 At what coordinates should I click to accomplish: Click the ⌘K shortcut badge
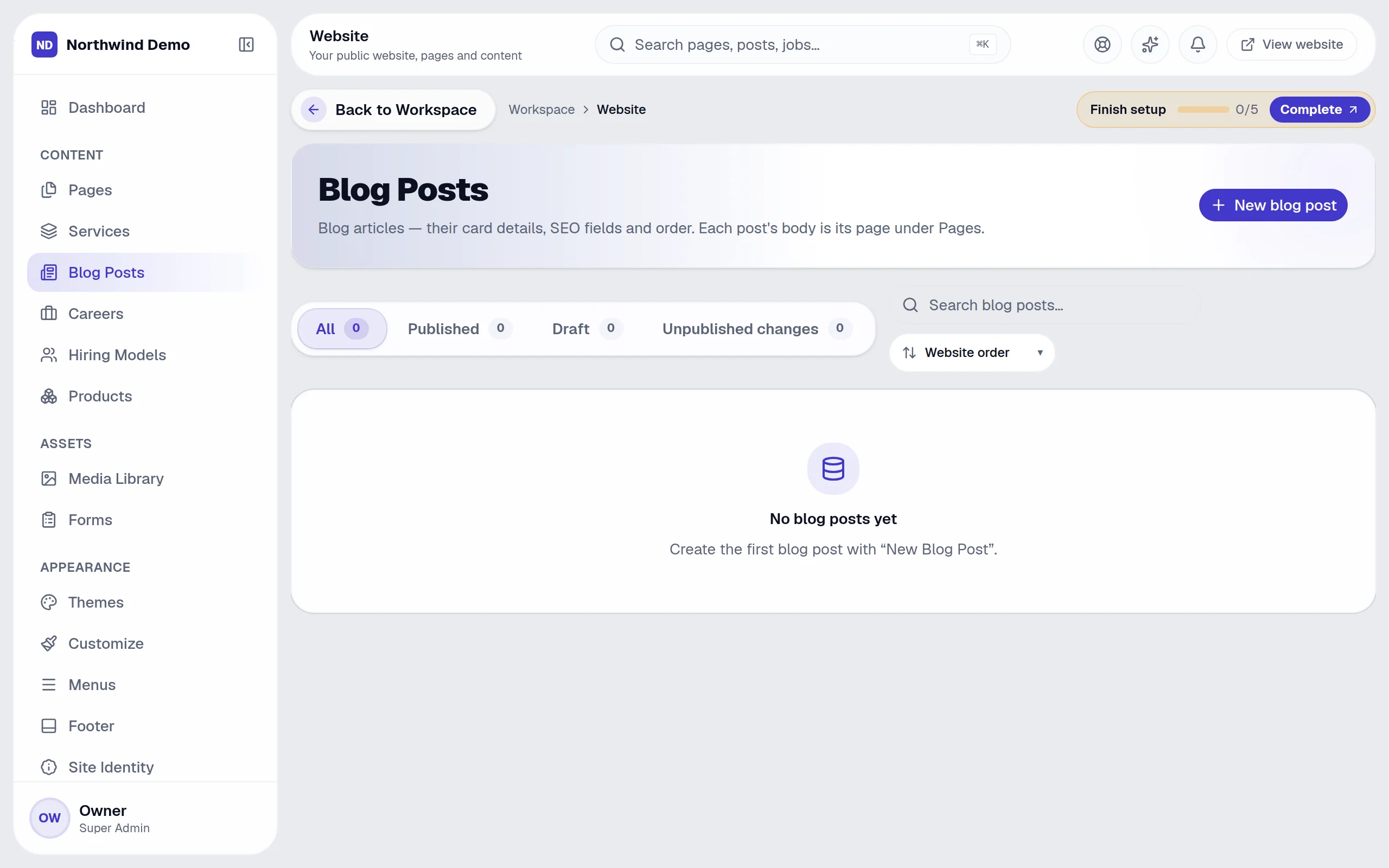[983, 44]
